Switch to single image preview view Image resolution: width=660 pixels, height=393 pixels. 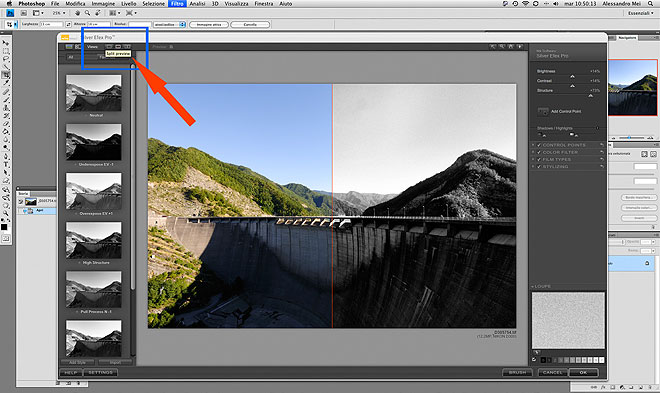109,47
